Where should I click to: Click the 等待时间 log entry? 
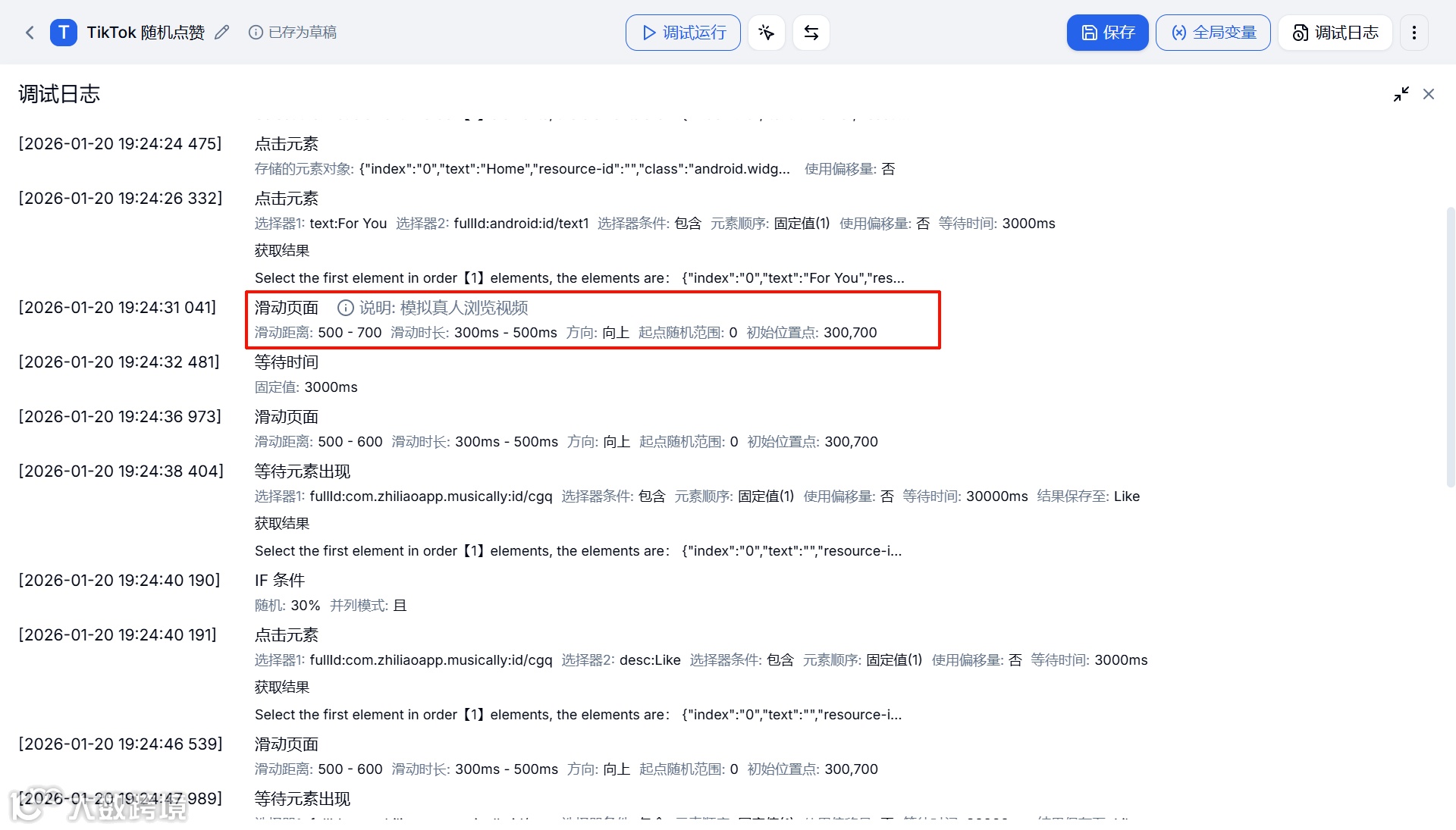[287, 362]
